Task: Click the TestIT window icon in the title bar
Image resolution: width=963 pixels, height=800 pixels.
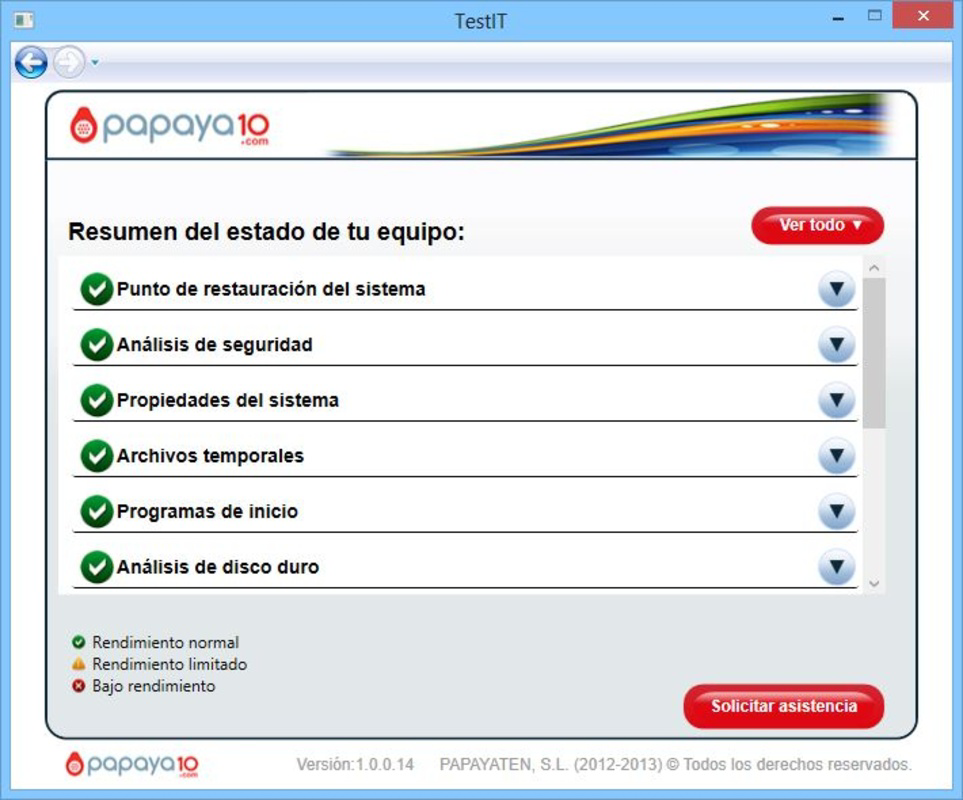Action: 23,20
